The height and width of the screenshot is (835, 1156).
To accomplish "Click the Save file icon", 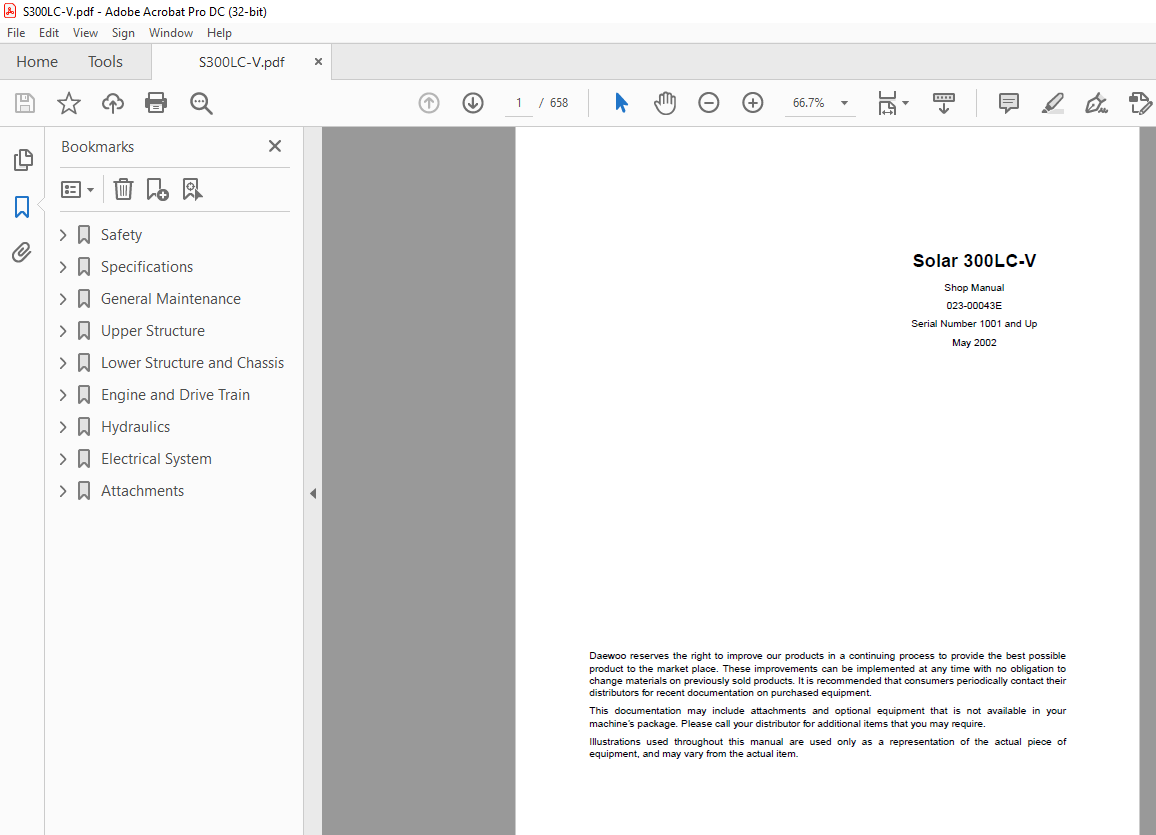I will 25,103.
